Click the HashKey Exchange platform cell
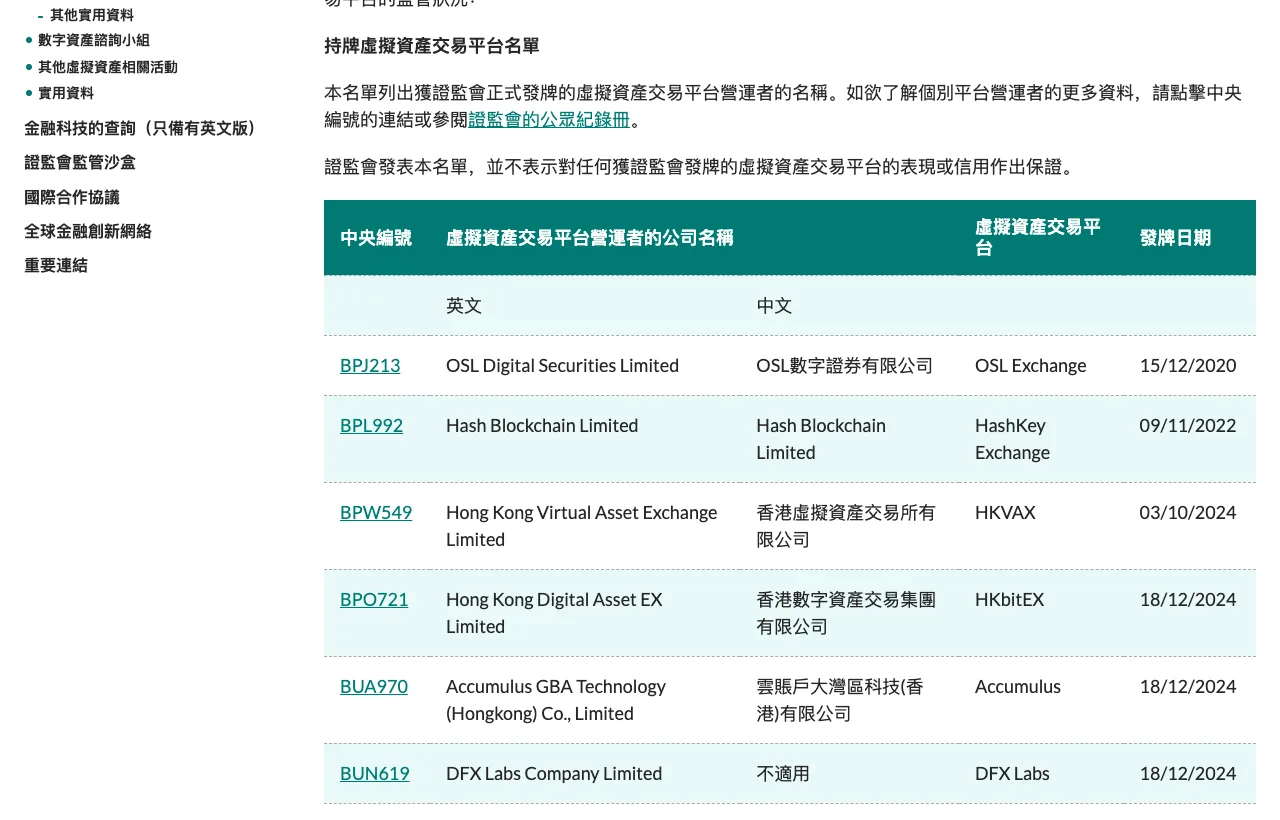 coord(1012,439)
